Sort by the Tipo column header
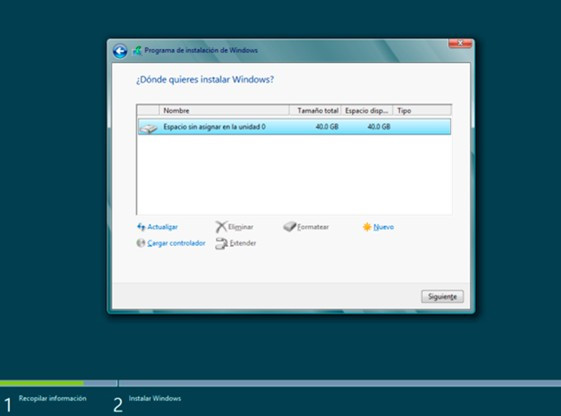 point(422,111)
